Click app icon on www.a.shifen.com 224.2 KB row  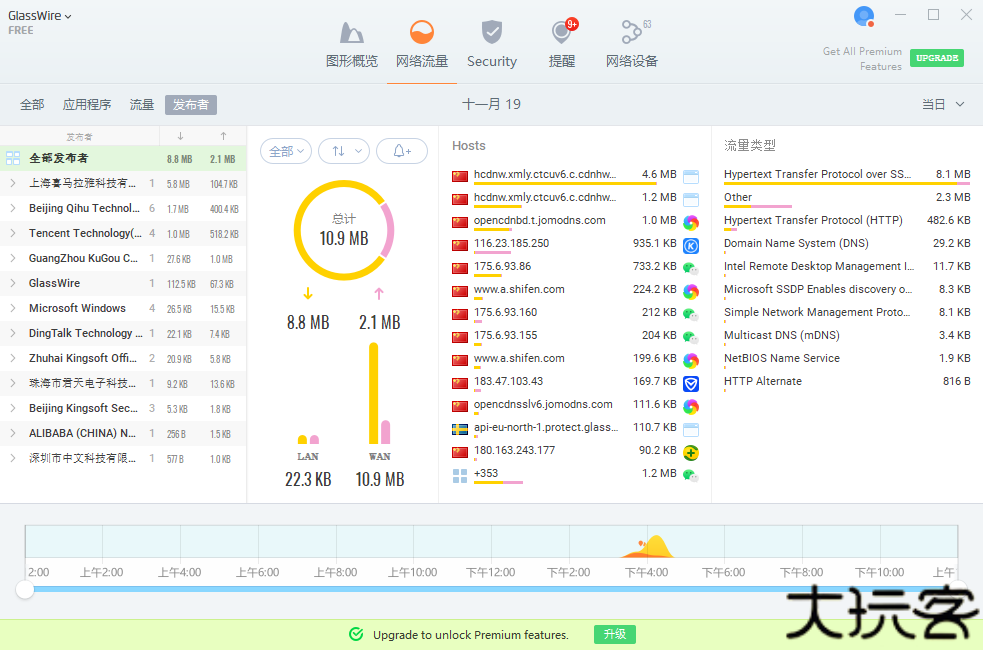coord(691,291)
